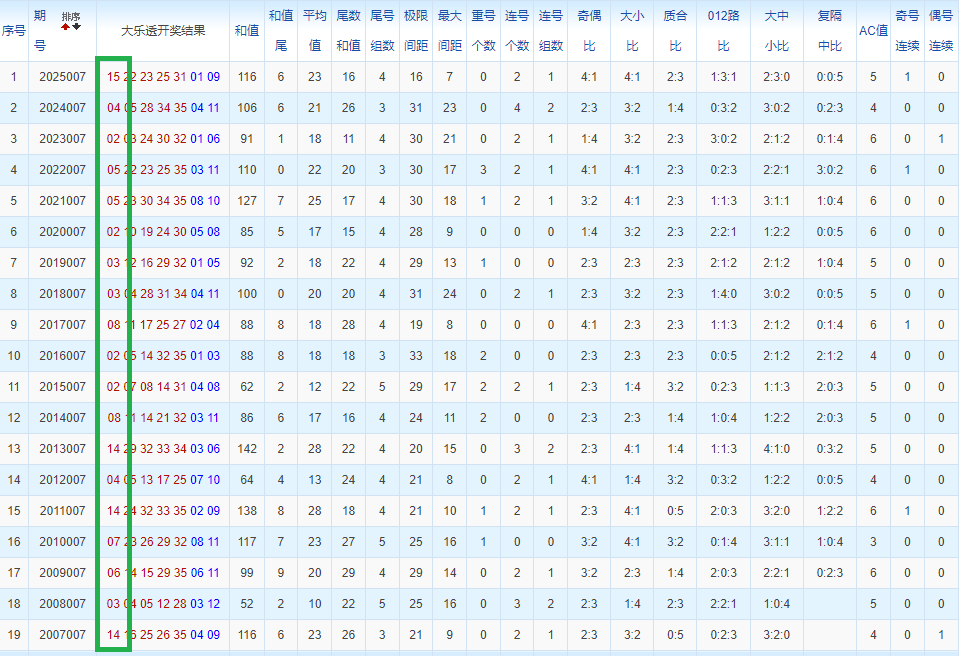The image size is (964, 656).
Task: Click the 尾号组数 column header
Action: coord(382,30)
